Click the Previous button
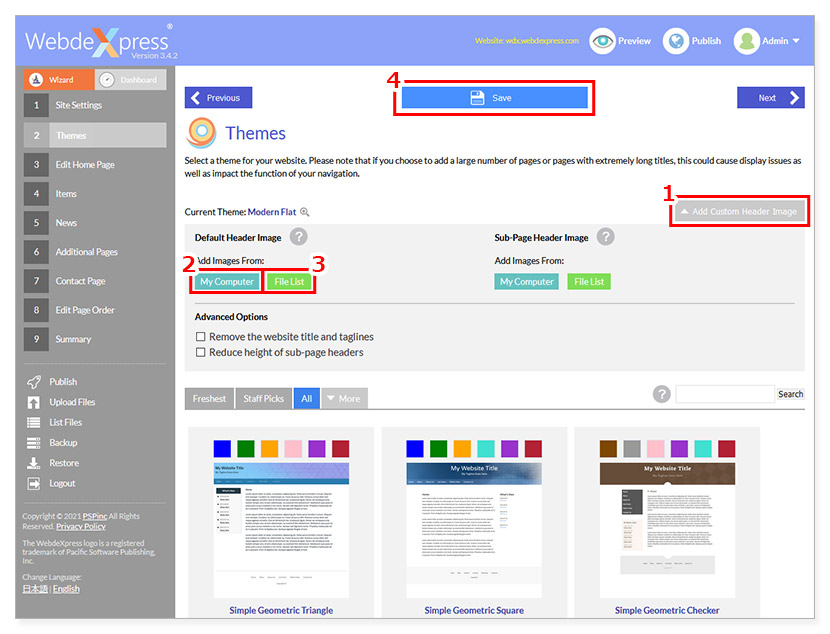Screen dimensions: 830x634 pyautogui.click(x=218, y=98)
